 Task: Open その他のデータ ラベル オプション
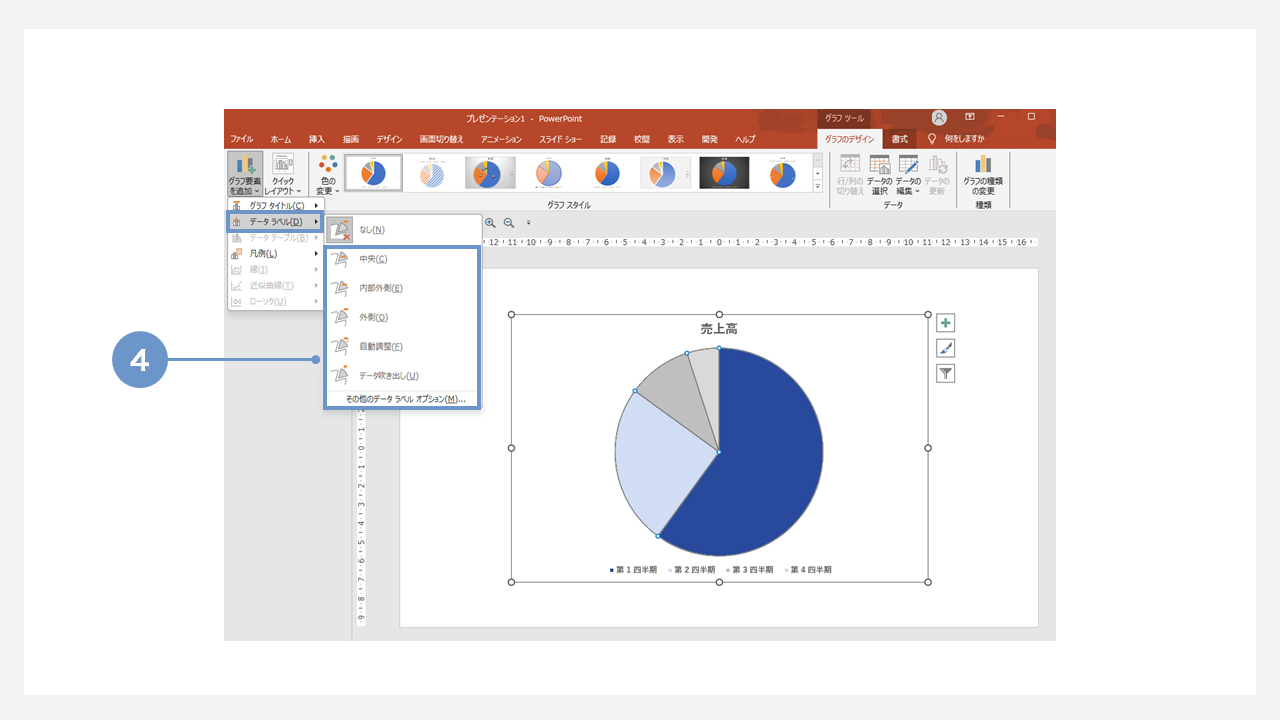coord(405,399)
